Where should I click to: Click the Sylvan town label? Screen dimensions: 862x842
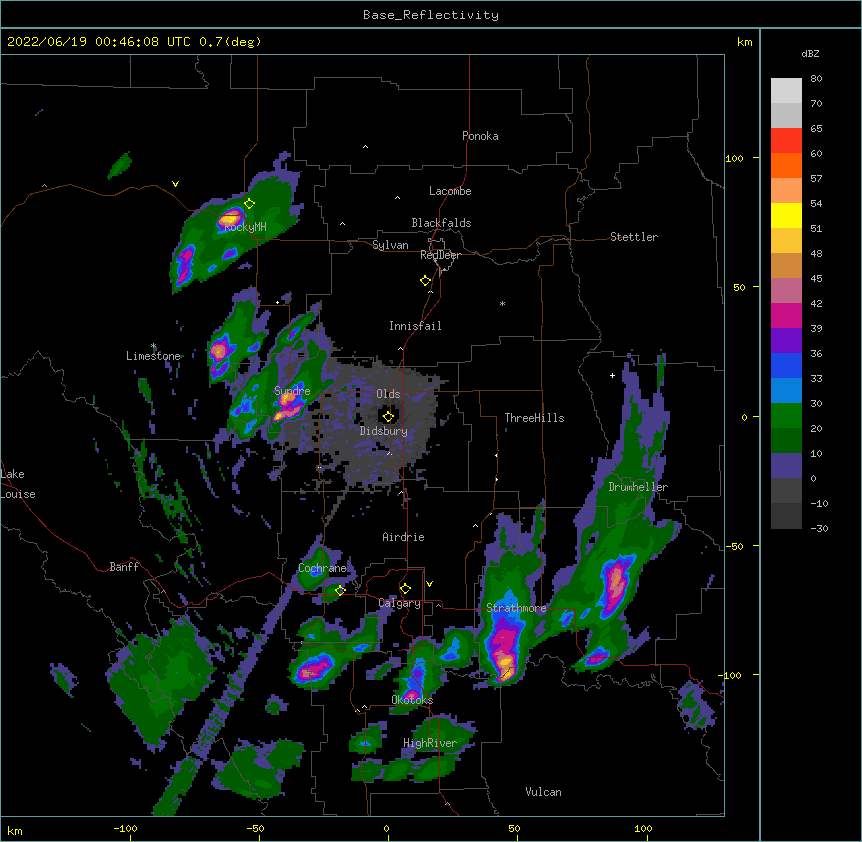390,245
